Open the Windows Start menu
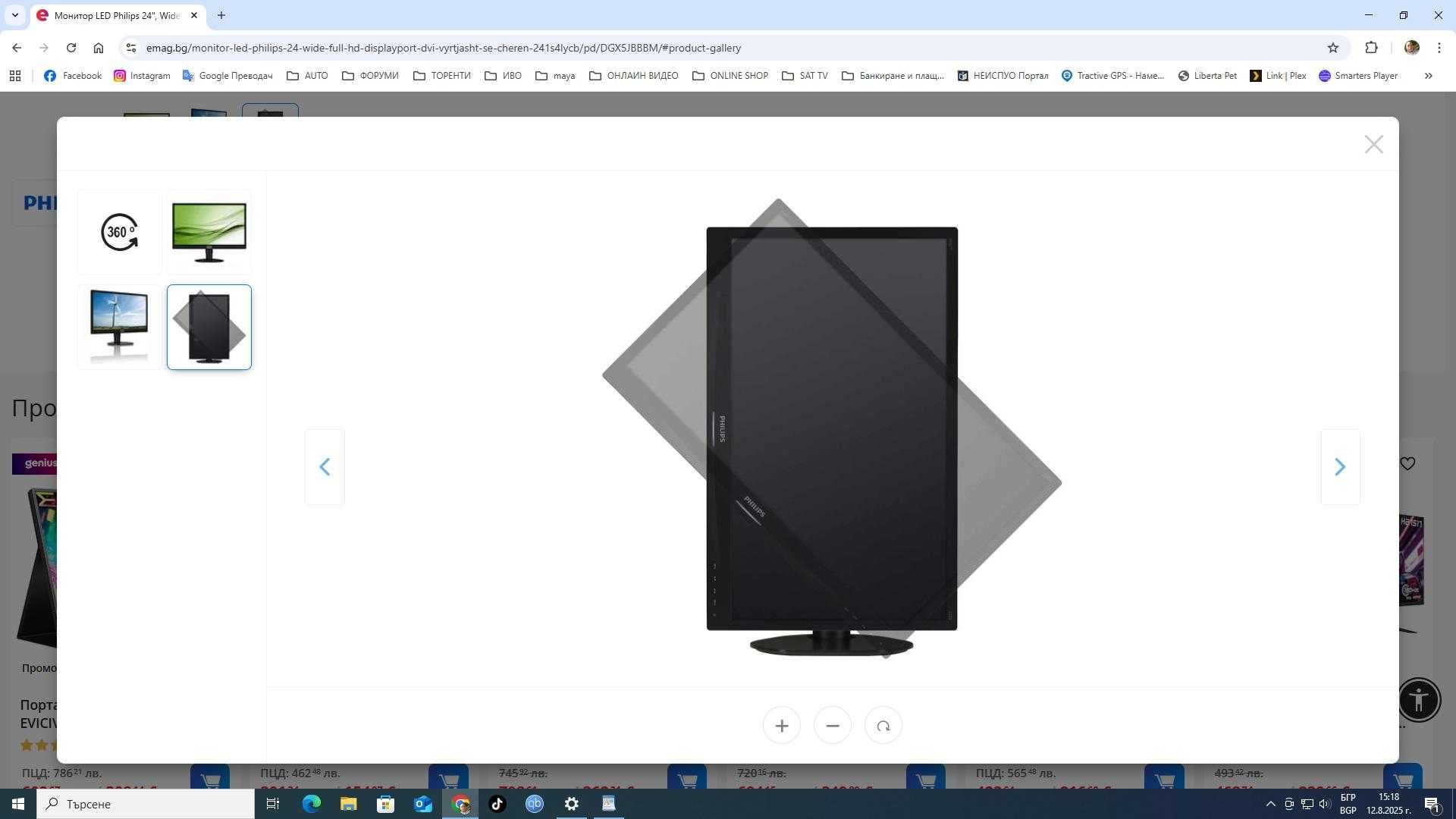Screen dimensions: 1456x819 click(18, 804)
